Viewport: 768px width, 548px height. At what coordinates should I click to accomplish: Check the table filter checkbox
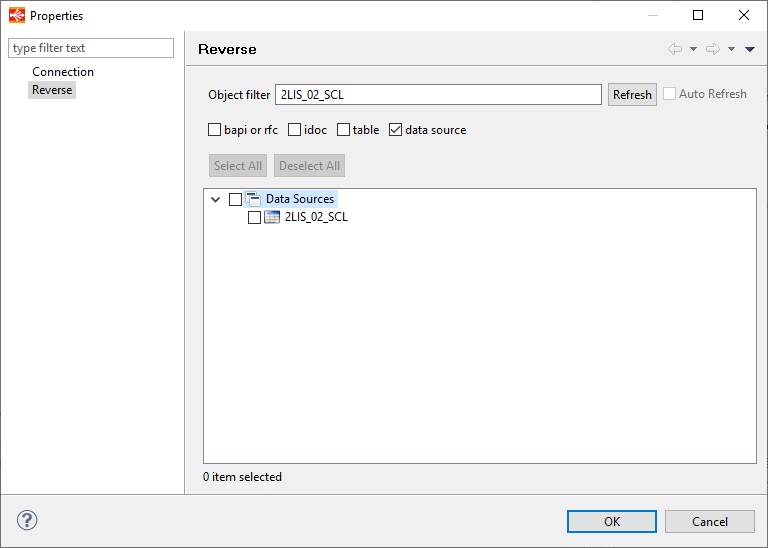[343, 130]
